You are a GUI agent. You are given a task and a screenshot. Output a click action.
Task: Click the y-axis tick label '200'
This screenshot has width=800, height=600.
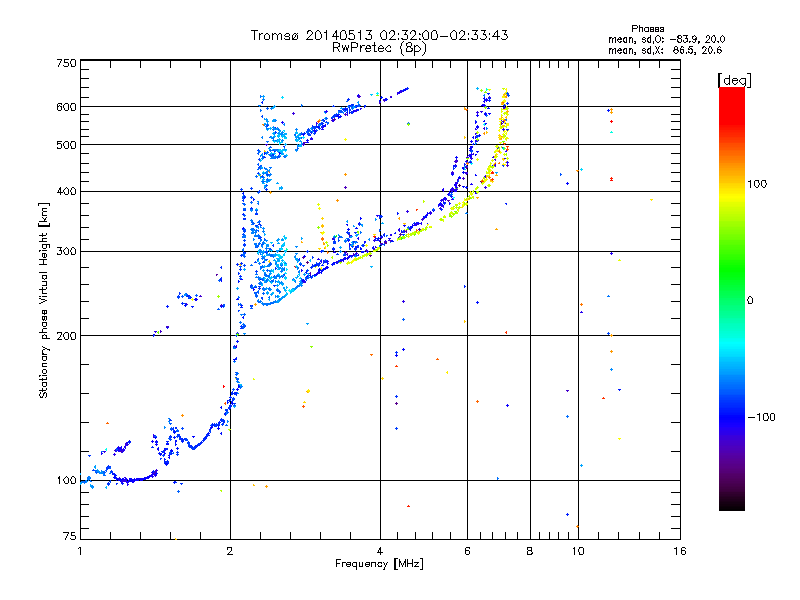[x=66, y=336]
